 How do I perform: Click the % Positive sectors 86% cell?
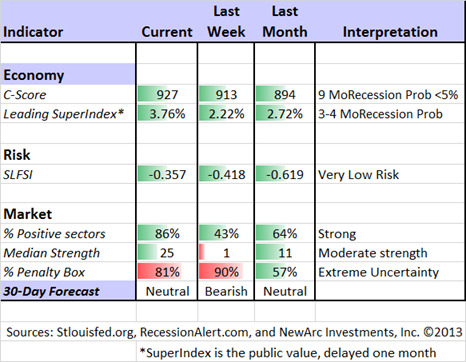(x=167, y=233)
